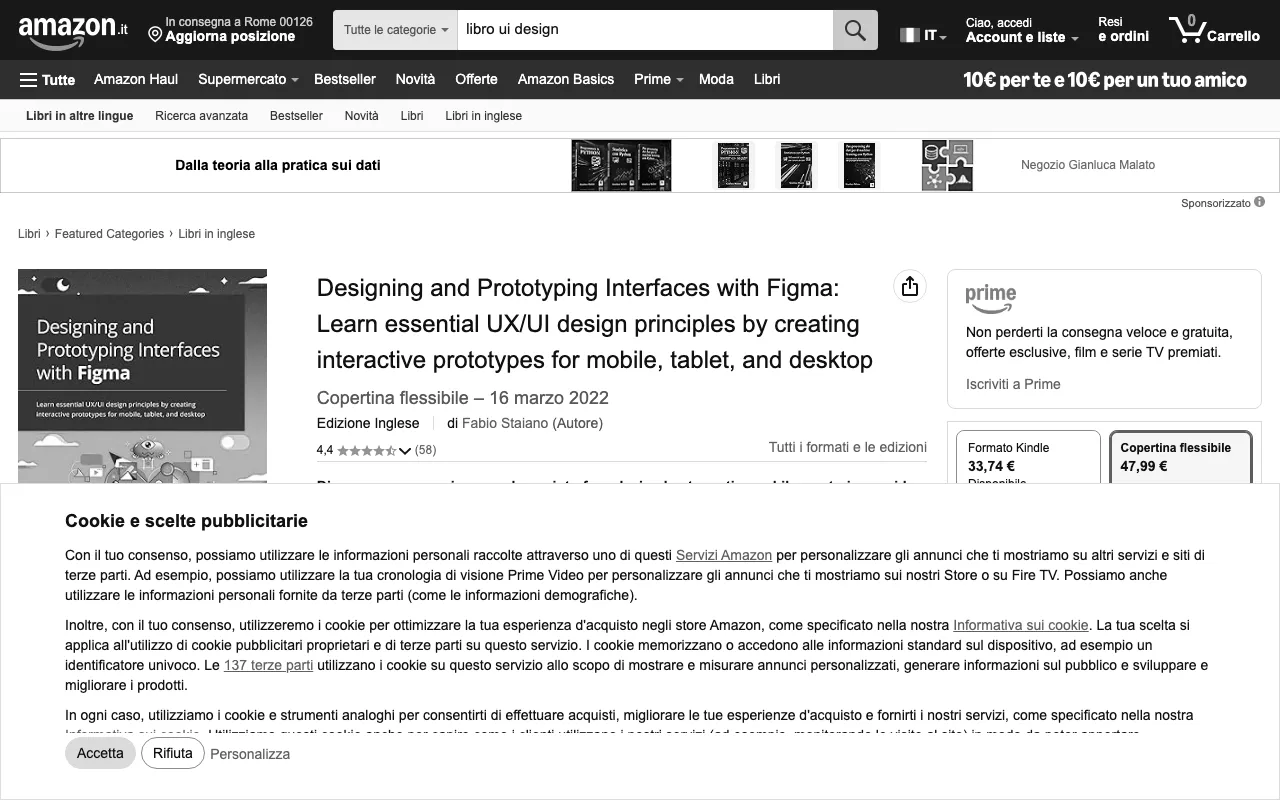This screenshot has height=800, width=1280.
Task: Click the star rating icons
Action: tap(366, 450)
